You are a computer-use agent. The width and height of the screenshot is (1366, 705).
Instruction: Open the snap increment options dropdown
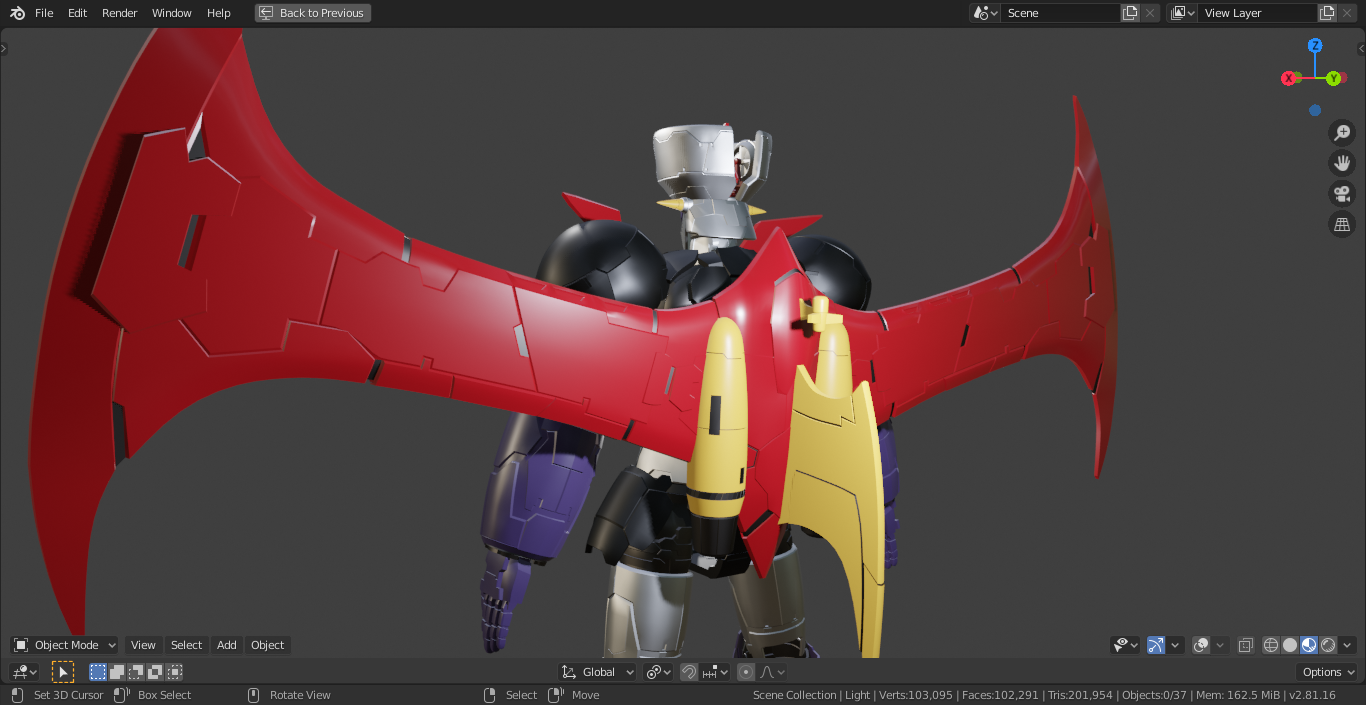tap(715, 672)
